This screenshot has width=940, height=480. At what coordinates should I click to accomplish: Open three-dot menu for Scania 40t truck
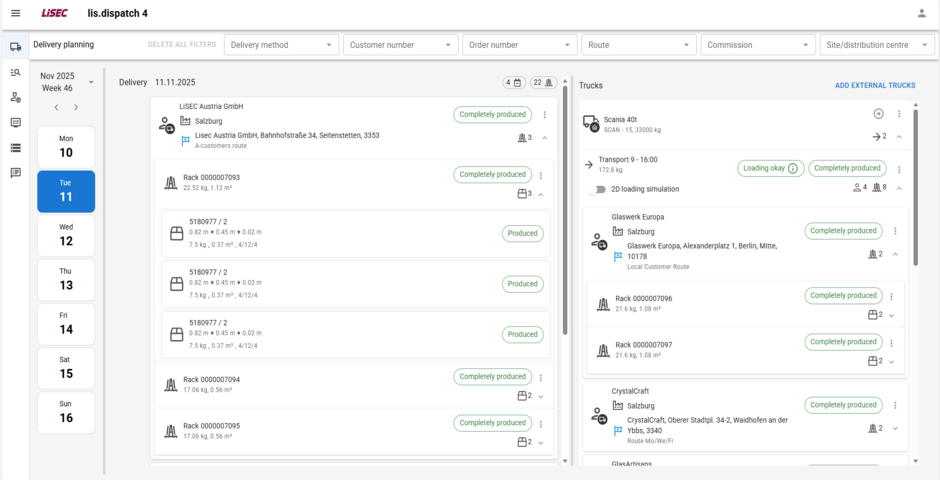coord(899,114)
